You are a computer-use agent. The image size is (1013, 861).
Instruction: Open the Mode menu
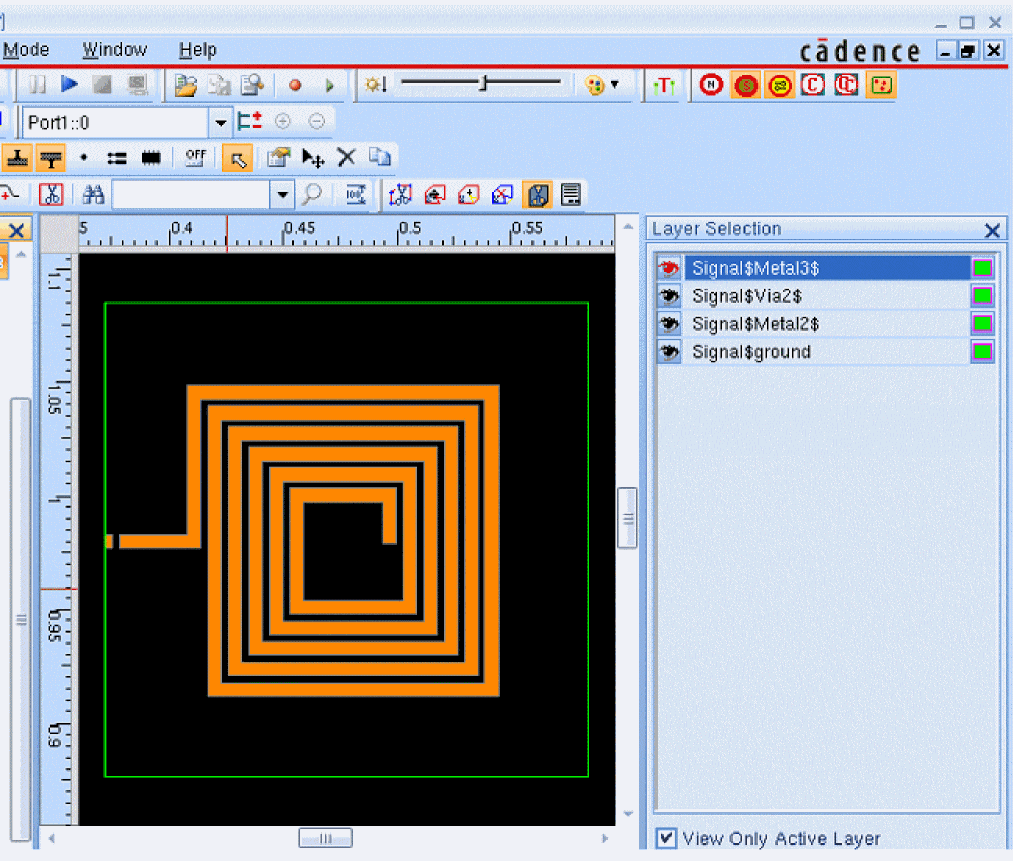coord(26,50)
